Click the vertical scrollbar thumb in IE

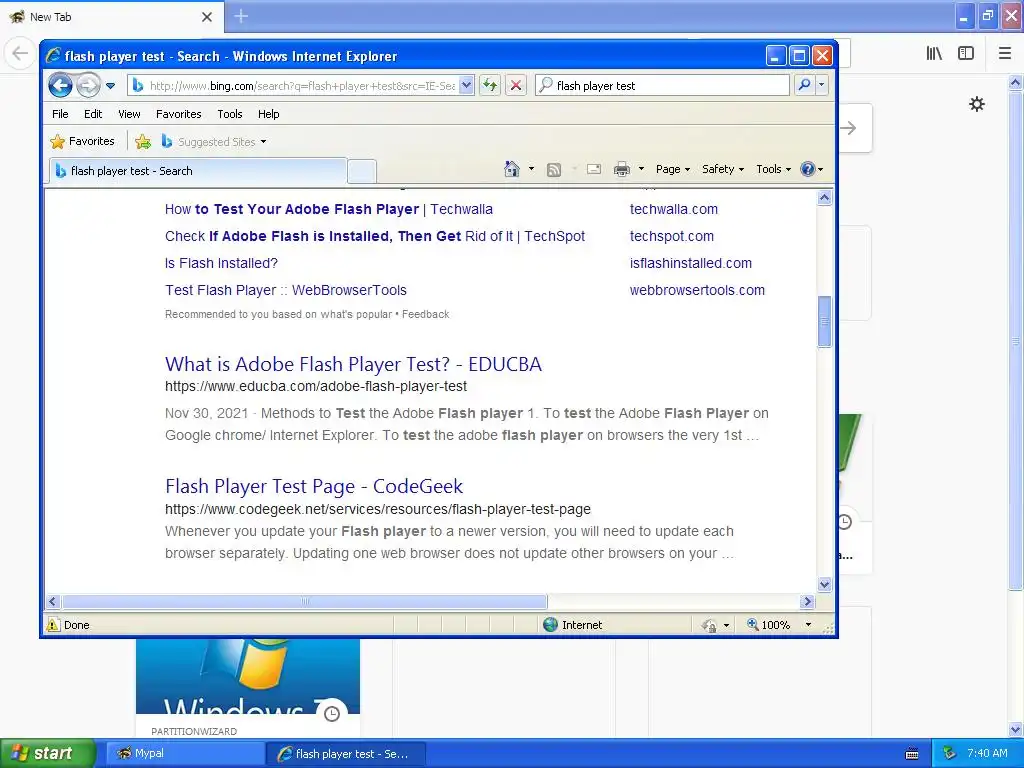(824, 321)
